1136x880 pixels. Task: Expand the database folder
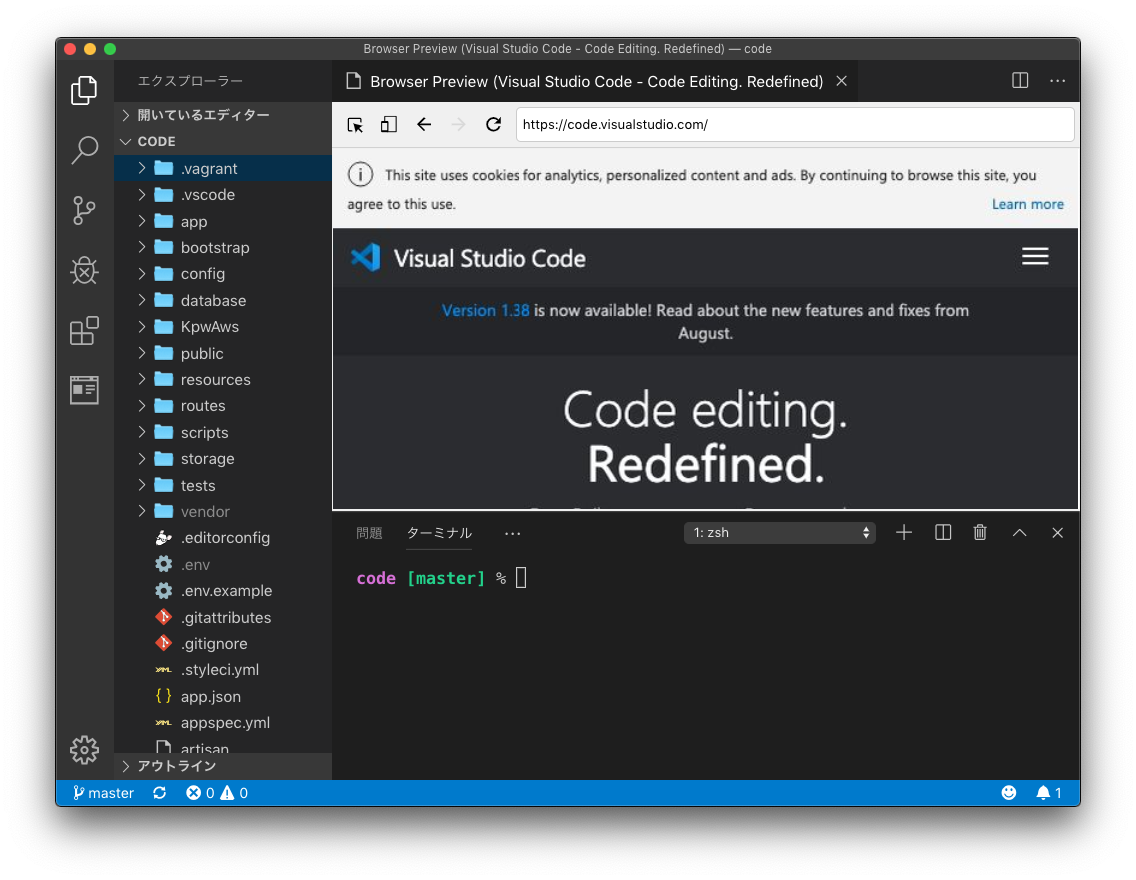click(x=223, y=301)
